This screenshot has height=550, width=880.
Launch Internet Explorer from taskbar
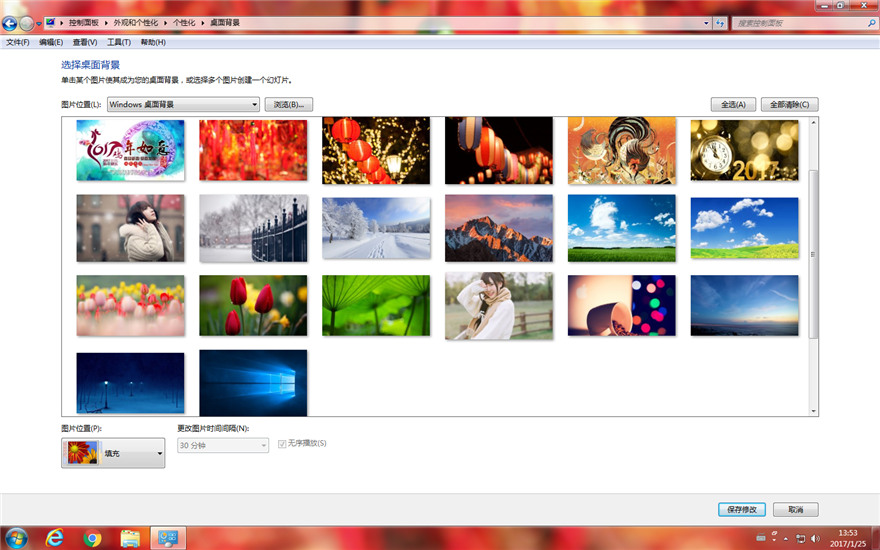coord(54,538)
